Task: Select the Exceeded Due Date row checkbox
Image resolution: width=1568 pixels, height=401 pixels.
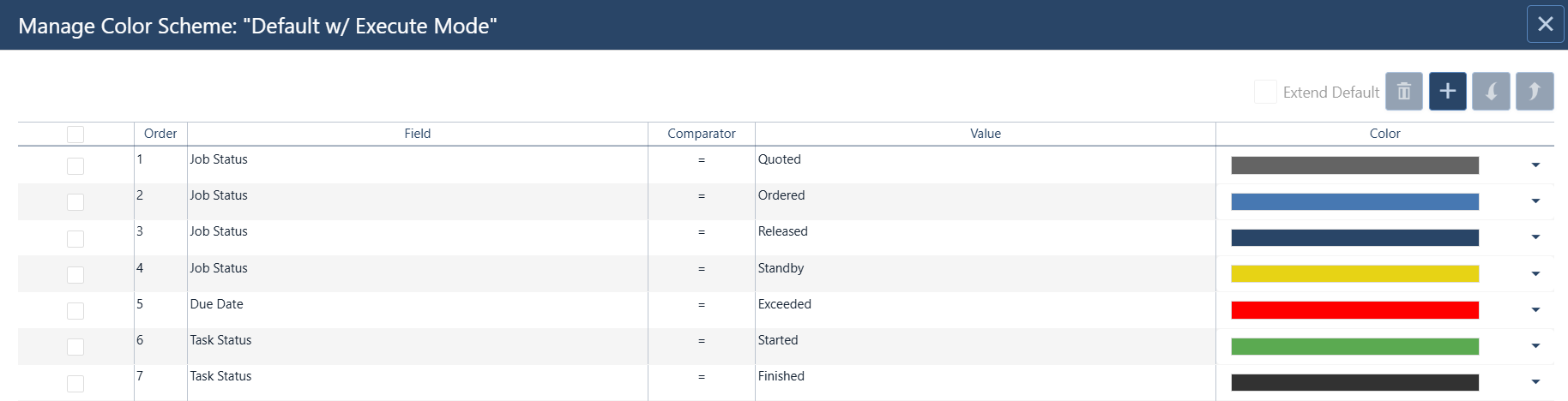Action: coord(75,310)
